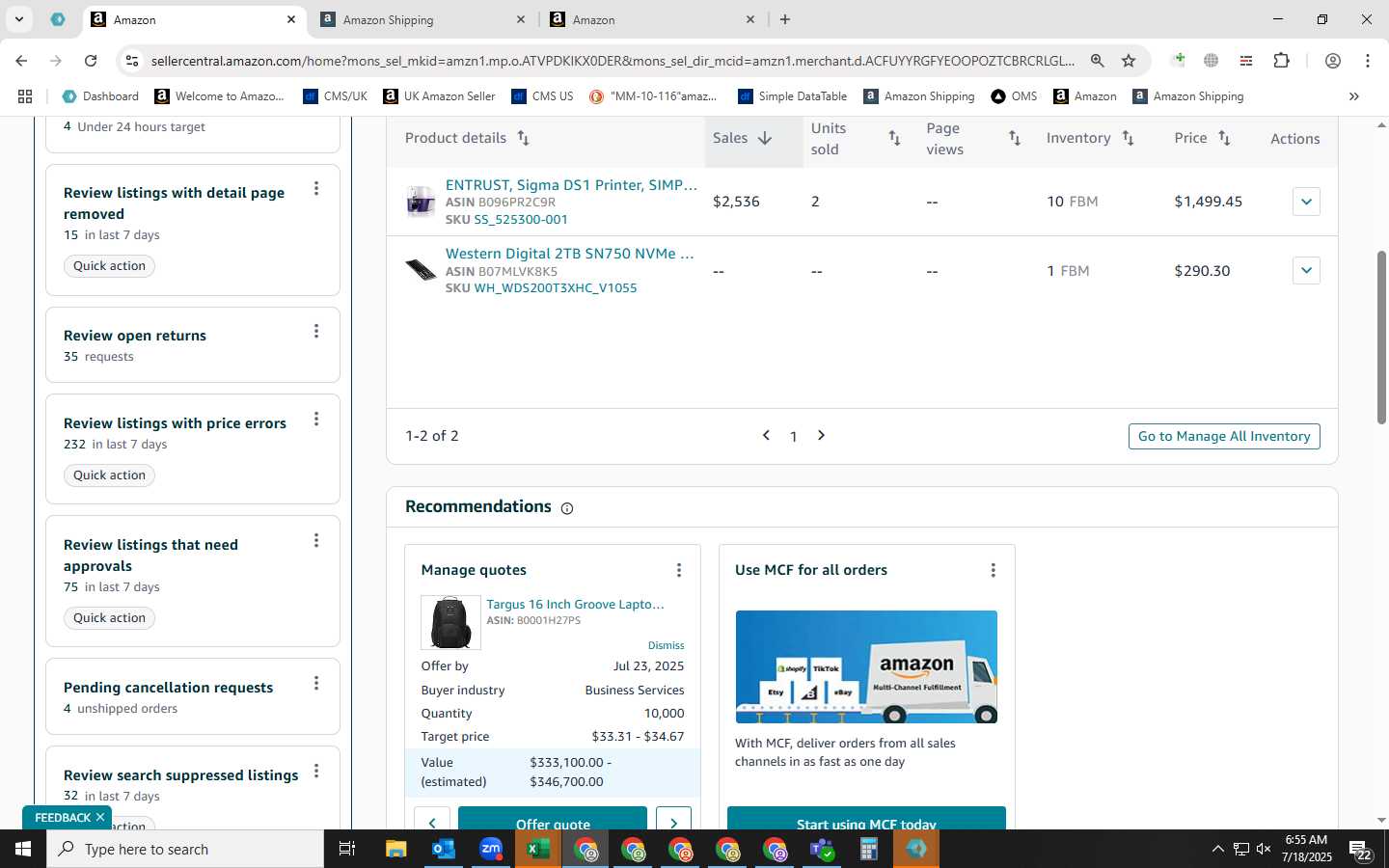Screen dimensions: 1389x868
Task: Open kebab menu on Review search suppressed listings
Action: 316,772
